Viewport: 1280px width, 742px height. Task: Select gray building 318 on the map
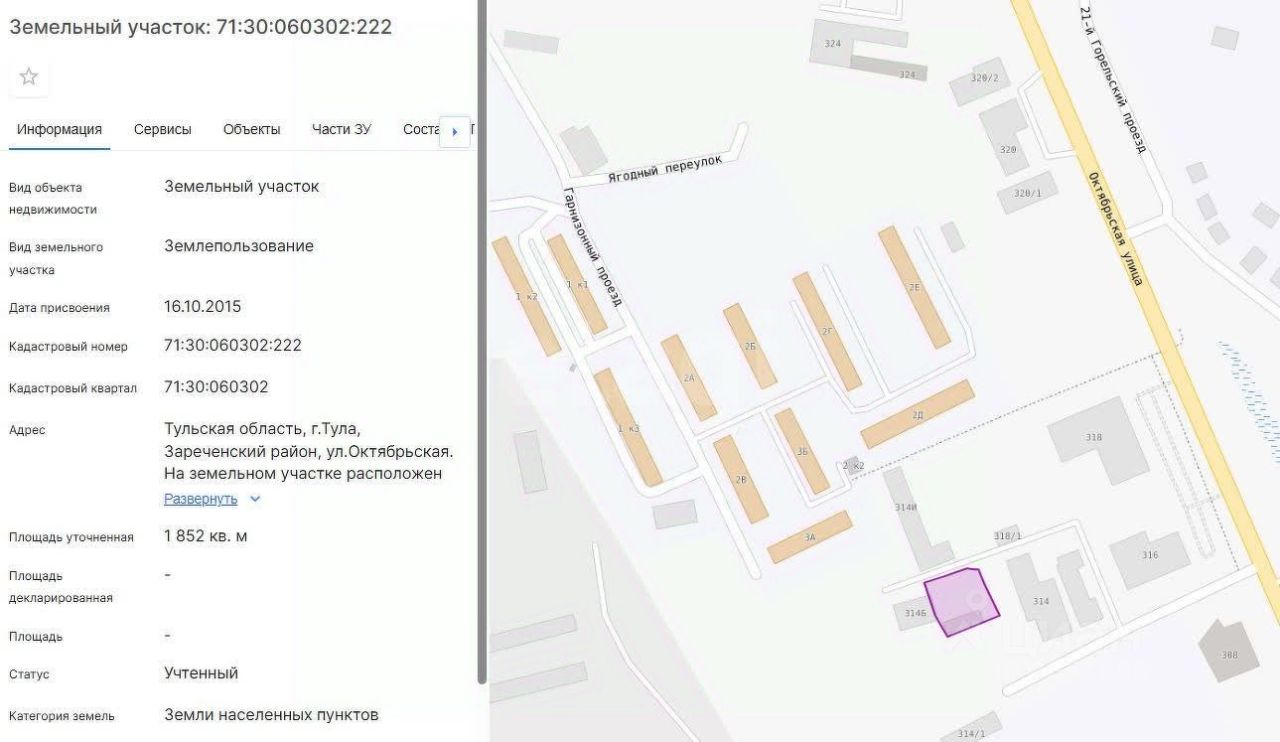1097,440
